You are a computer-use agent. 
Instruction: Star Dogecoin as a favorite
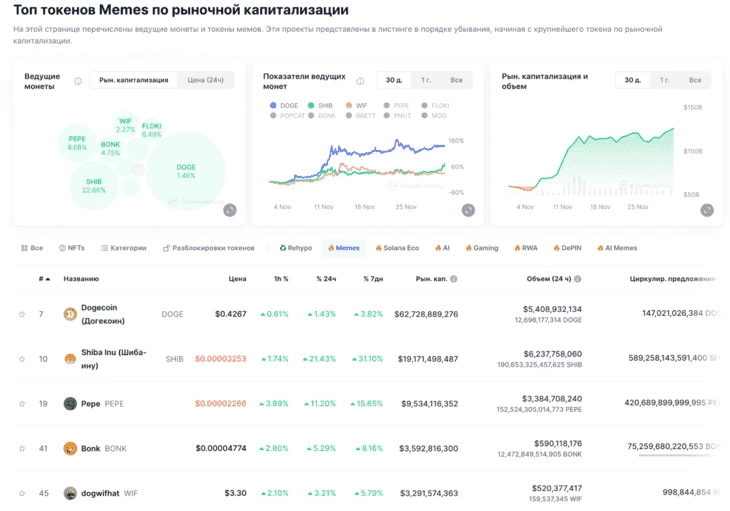pyautogui.click(x=22, y=314)
